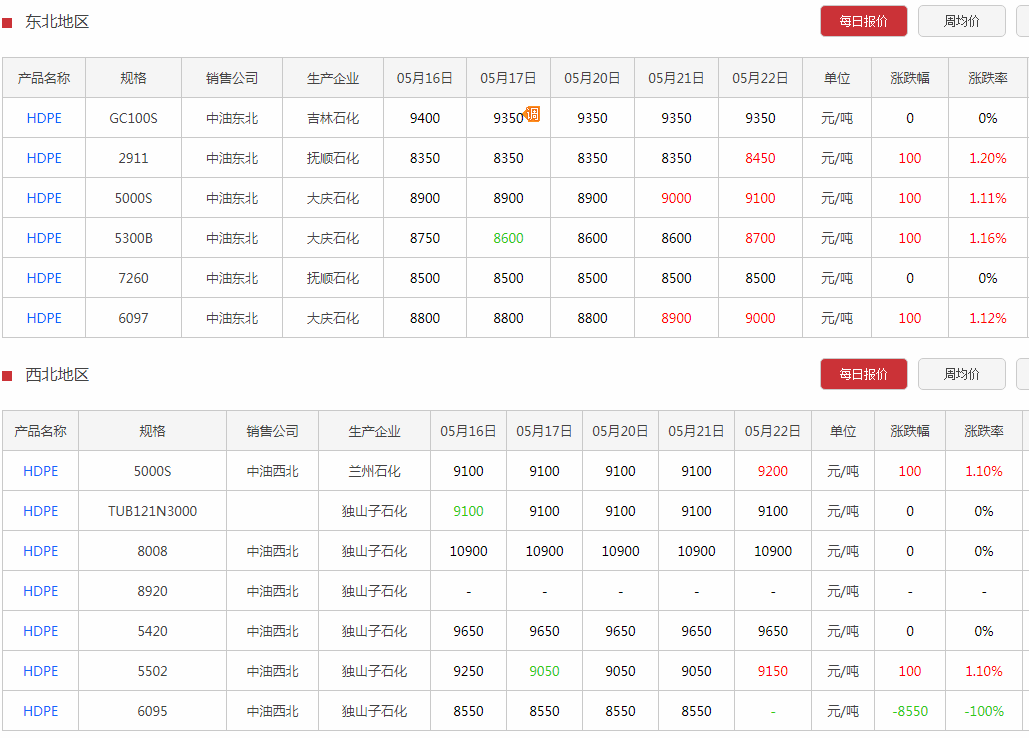The image size is (1029, 738).
Task: Click 10900 under 05月16日 in 8008 row
Action: click(469, 551)
